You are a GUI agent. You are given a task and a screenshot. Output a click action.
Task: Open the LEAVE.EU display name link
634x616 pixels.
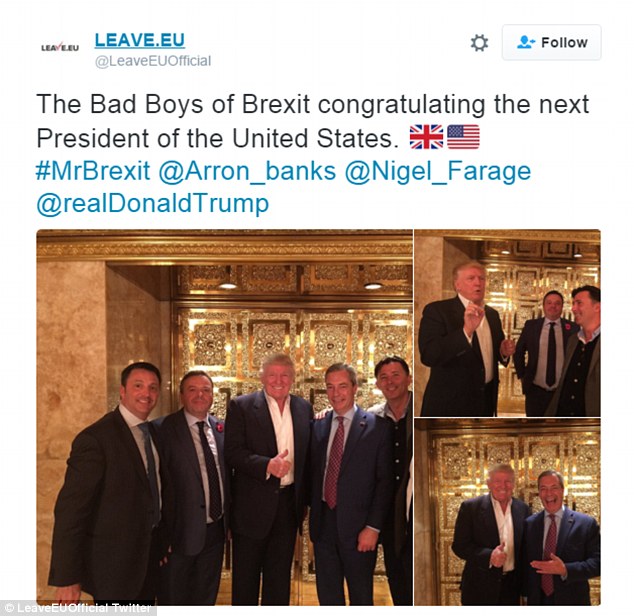pyautogui.click(x=139, y=40)
